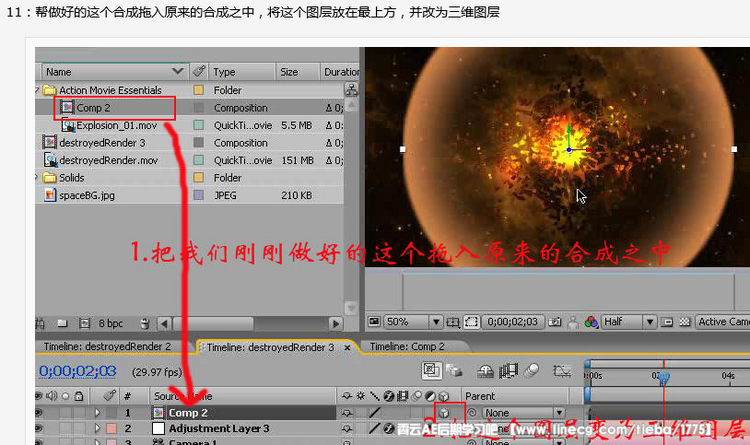750x445 pixels.
Task: Toggle the transparency grid in viewer
Action: click(x=685, y=322)
